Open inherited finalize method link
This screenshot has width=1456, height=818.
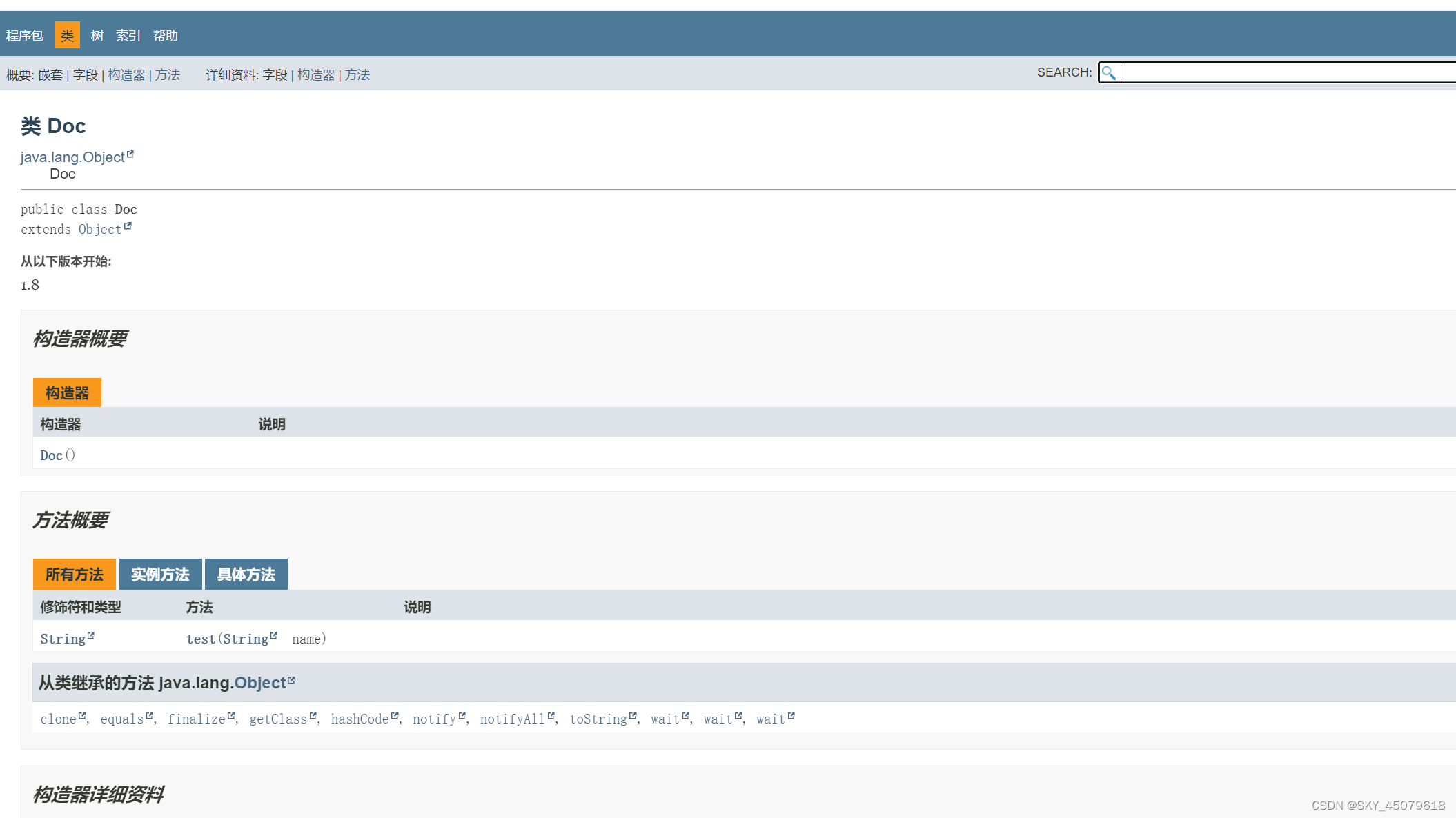(197, 719)
